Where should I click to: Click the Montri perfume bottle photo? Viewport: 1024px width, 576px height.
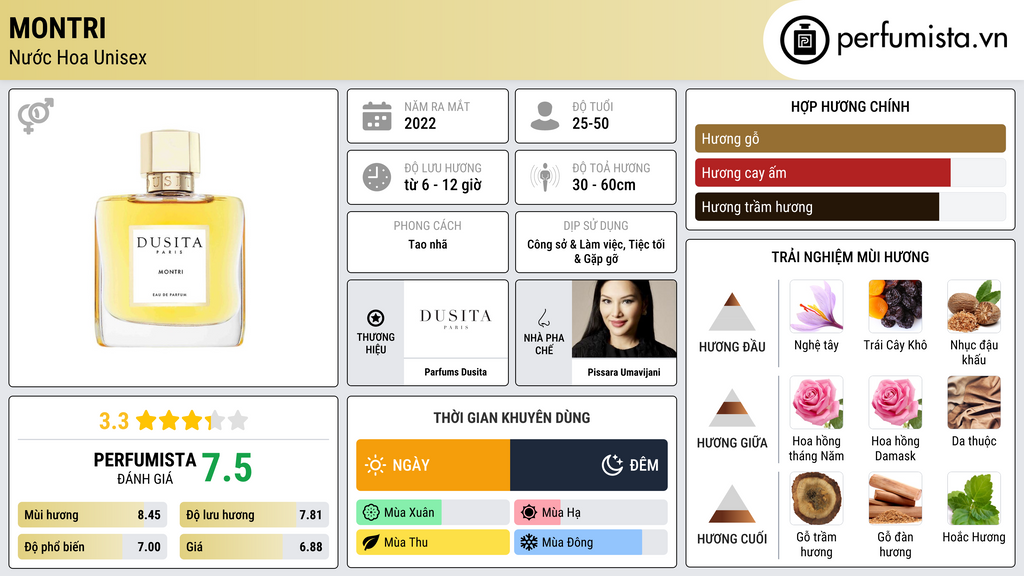pos(170,238)
